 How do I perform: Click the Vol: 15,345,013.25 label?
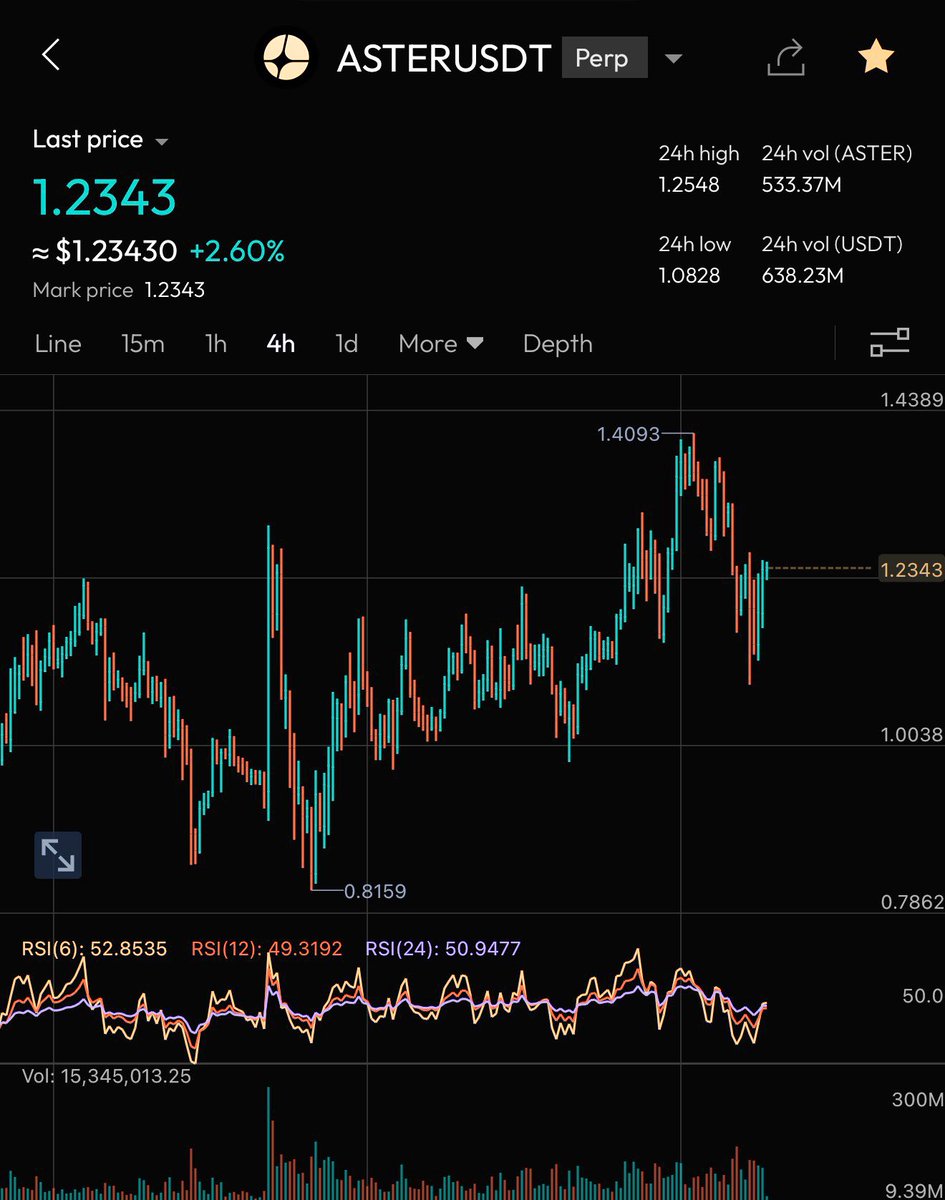(106, 1076)
